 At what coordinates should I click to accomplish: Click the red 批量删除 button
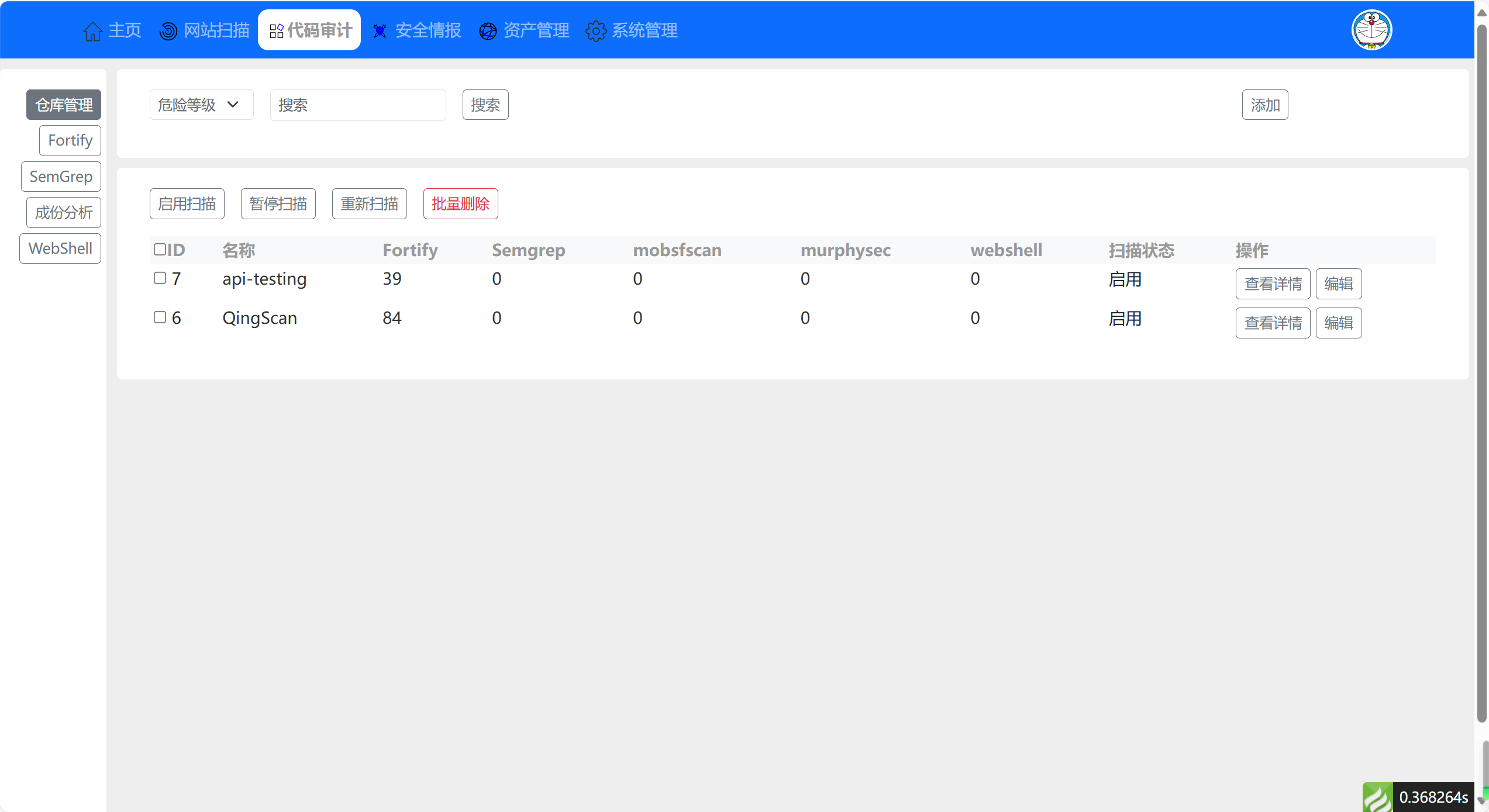pos(460,204)
